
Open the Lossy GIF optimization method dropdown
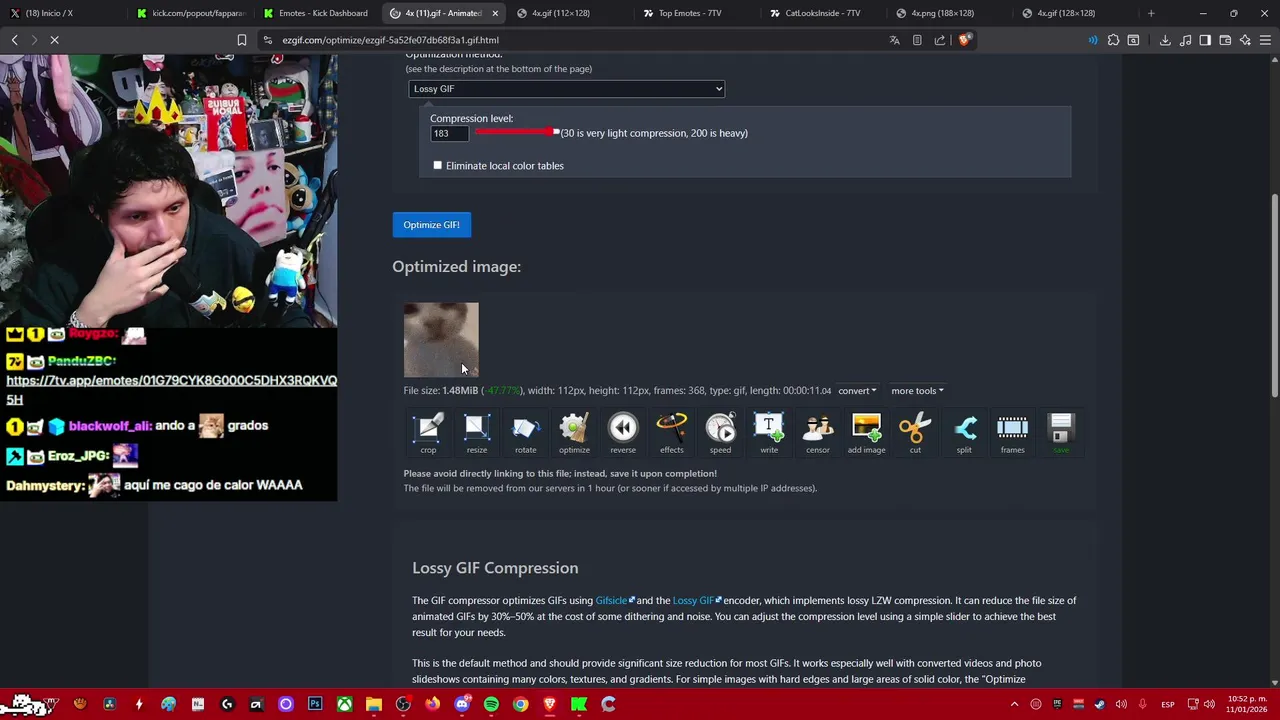tap(566, 89)
